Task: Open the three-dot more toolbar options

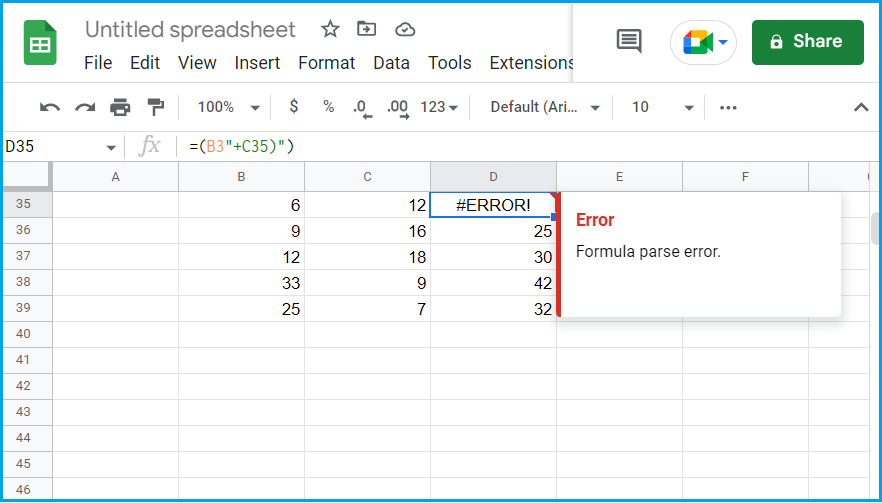Action: click(728, 107)
